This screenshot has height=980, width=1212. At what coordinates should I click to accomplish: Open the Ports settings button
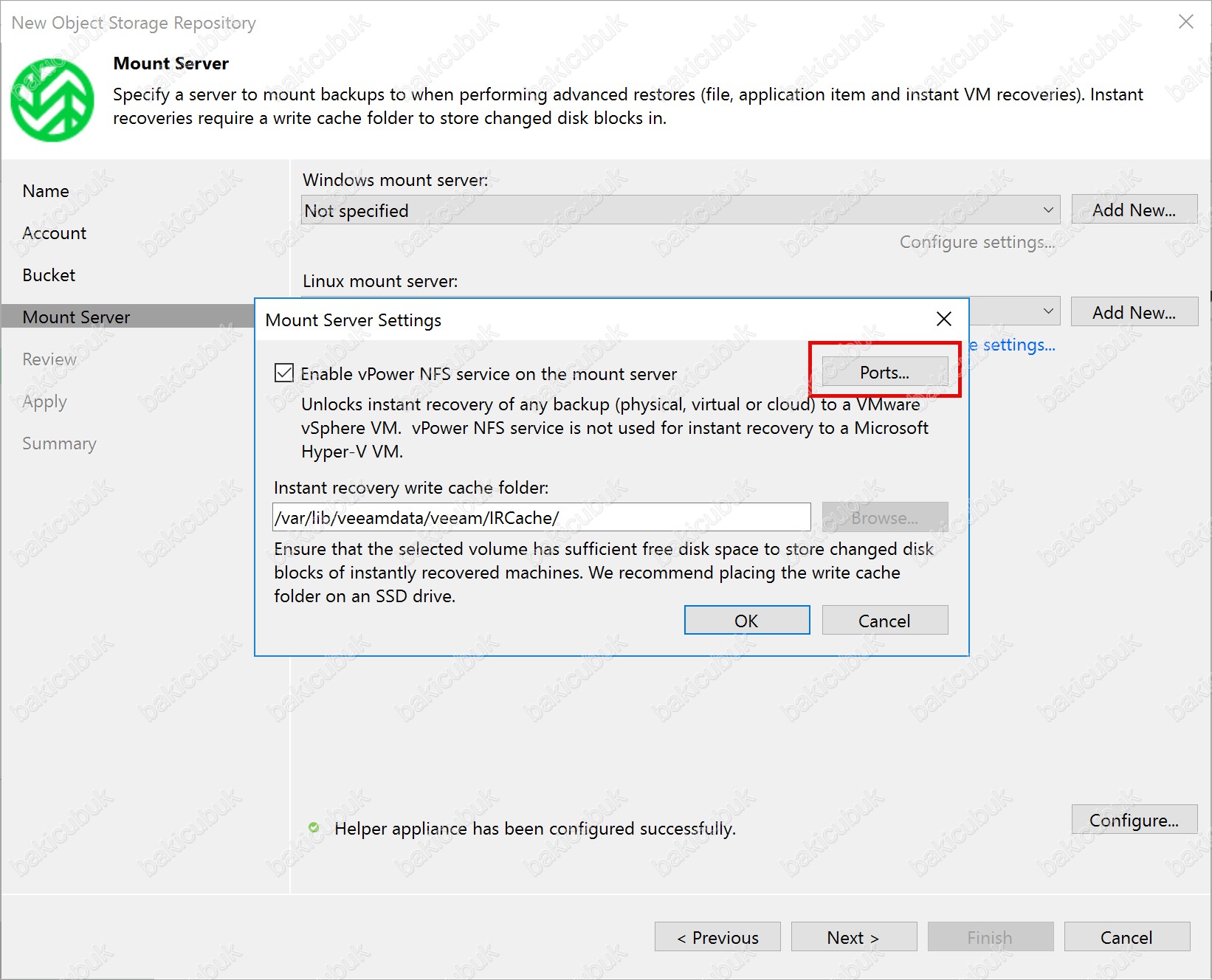pos(884,373)
